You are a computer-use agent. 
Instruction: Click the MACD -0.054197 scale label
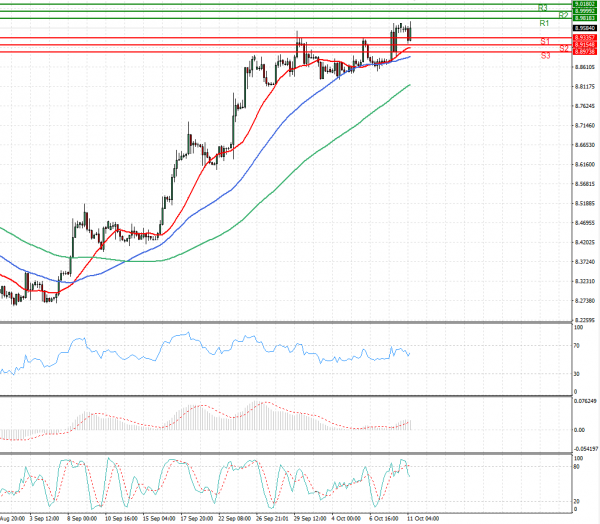point(586,449)
